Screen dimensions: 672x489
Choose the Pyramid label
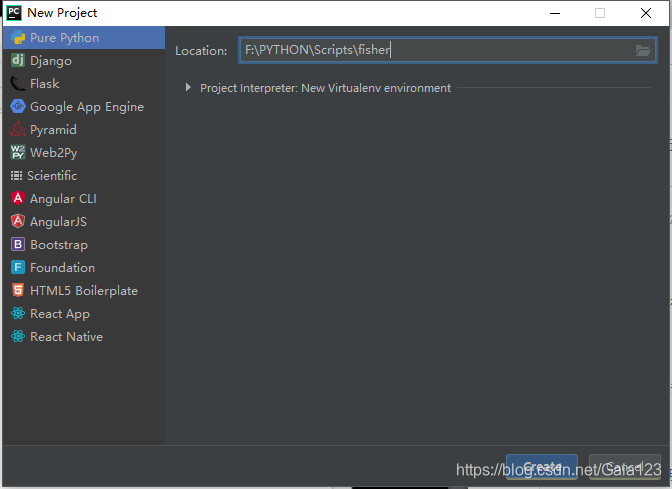(x=53, y=130)
